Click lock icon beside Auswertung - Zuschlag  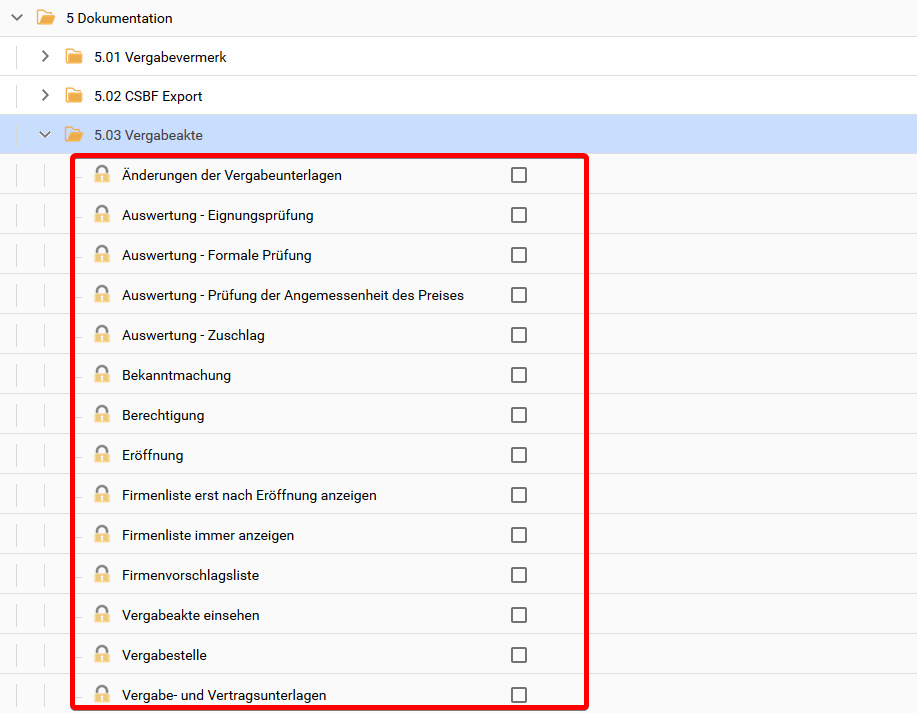(x=102, y=333)
